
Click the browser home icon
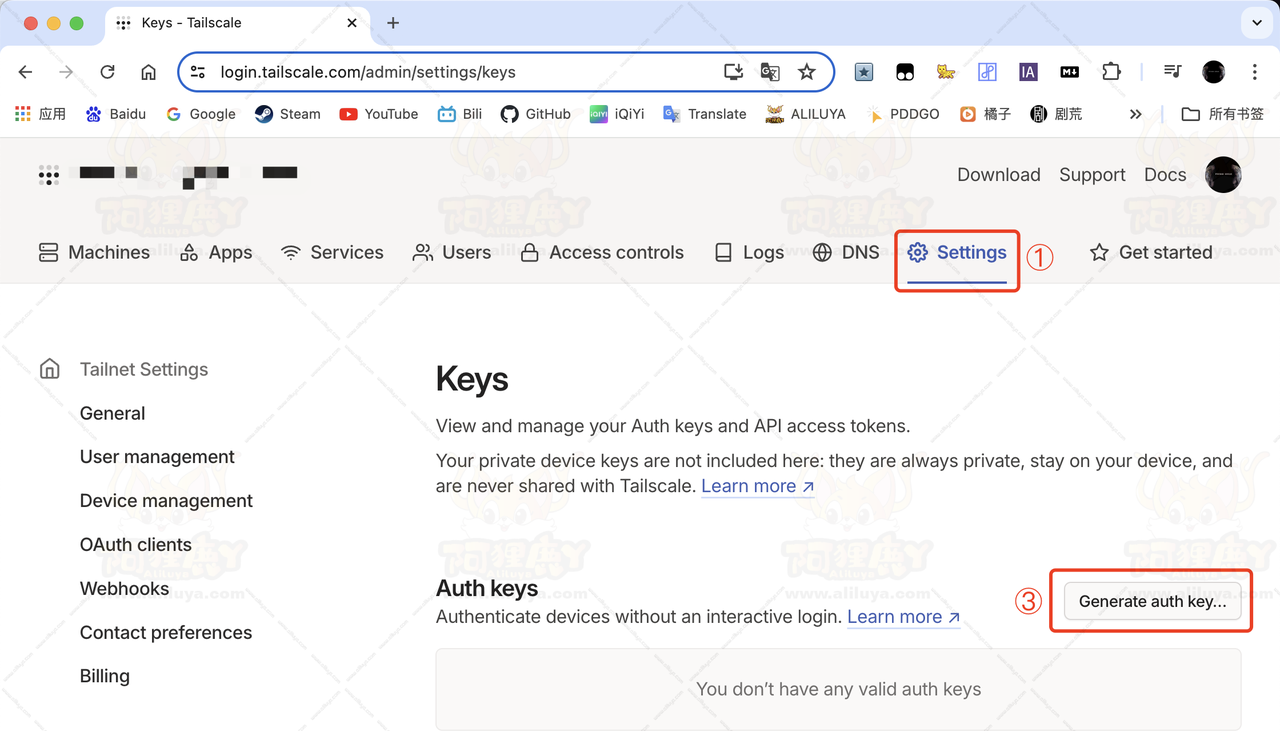[x=148, y=72]
